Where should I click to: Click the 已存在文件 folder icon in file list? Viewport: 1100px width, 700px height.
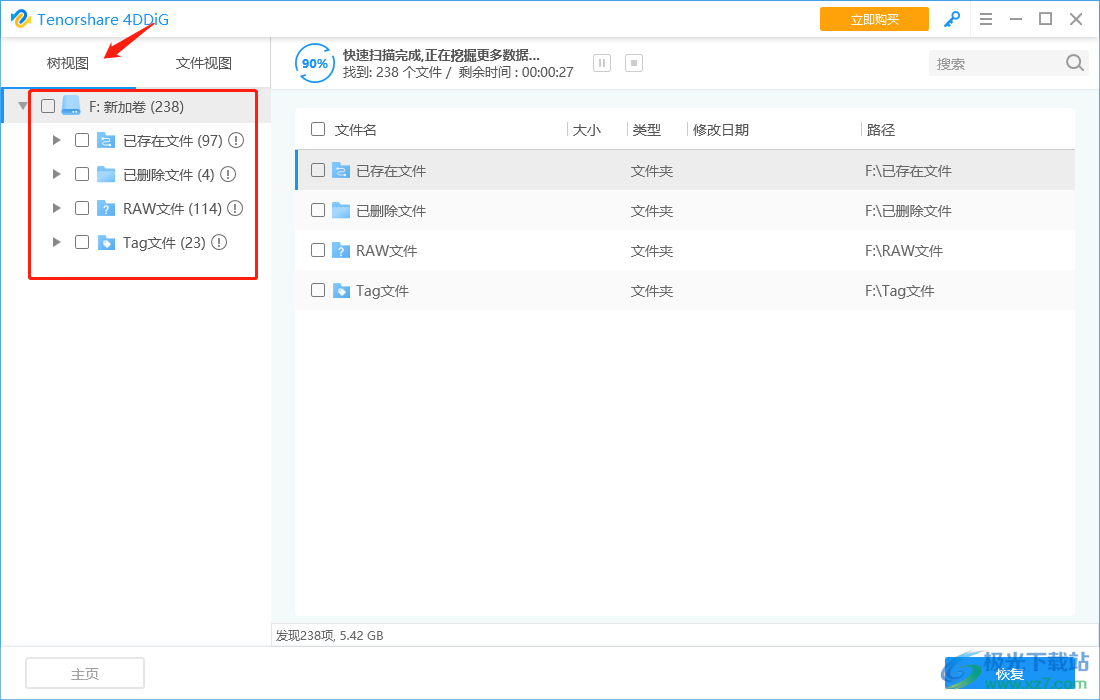[341, 170]
